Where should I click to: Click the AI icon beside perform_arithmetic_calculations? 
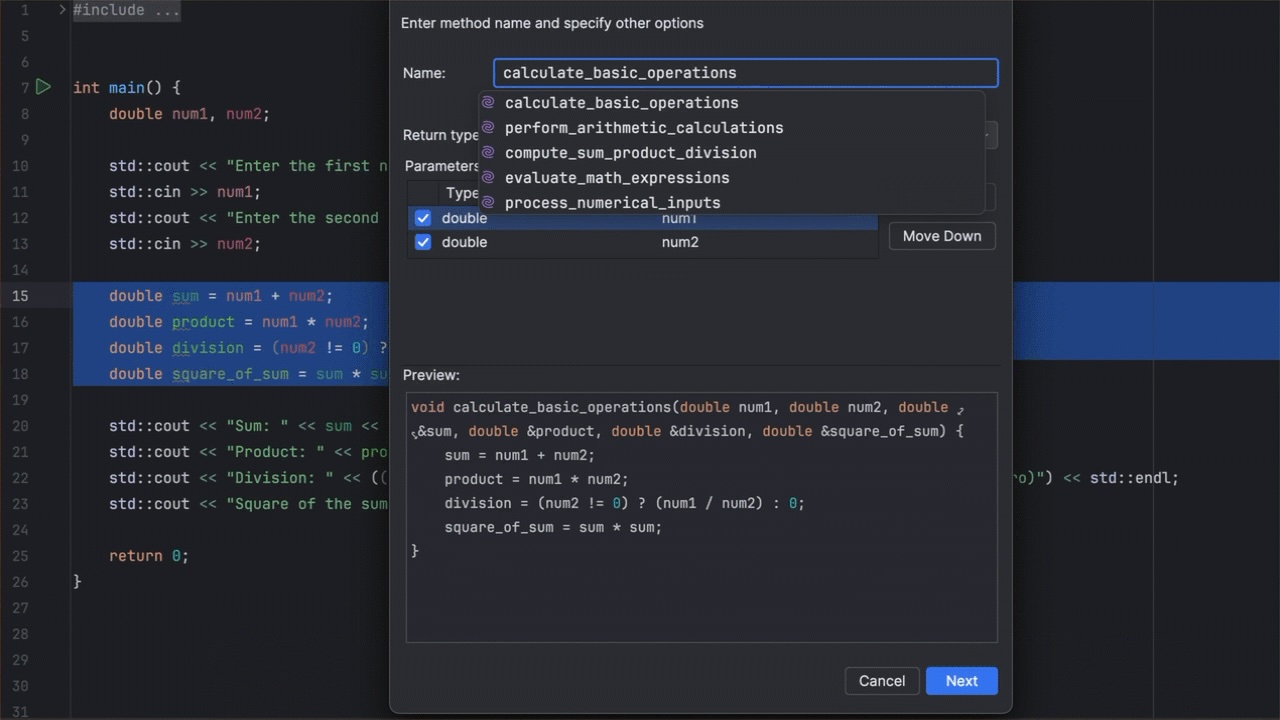[488, 128]
